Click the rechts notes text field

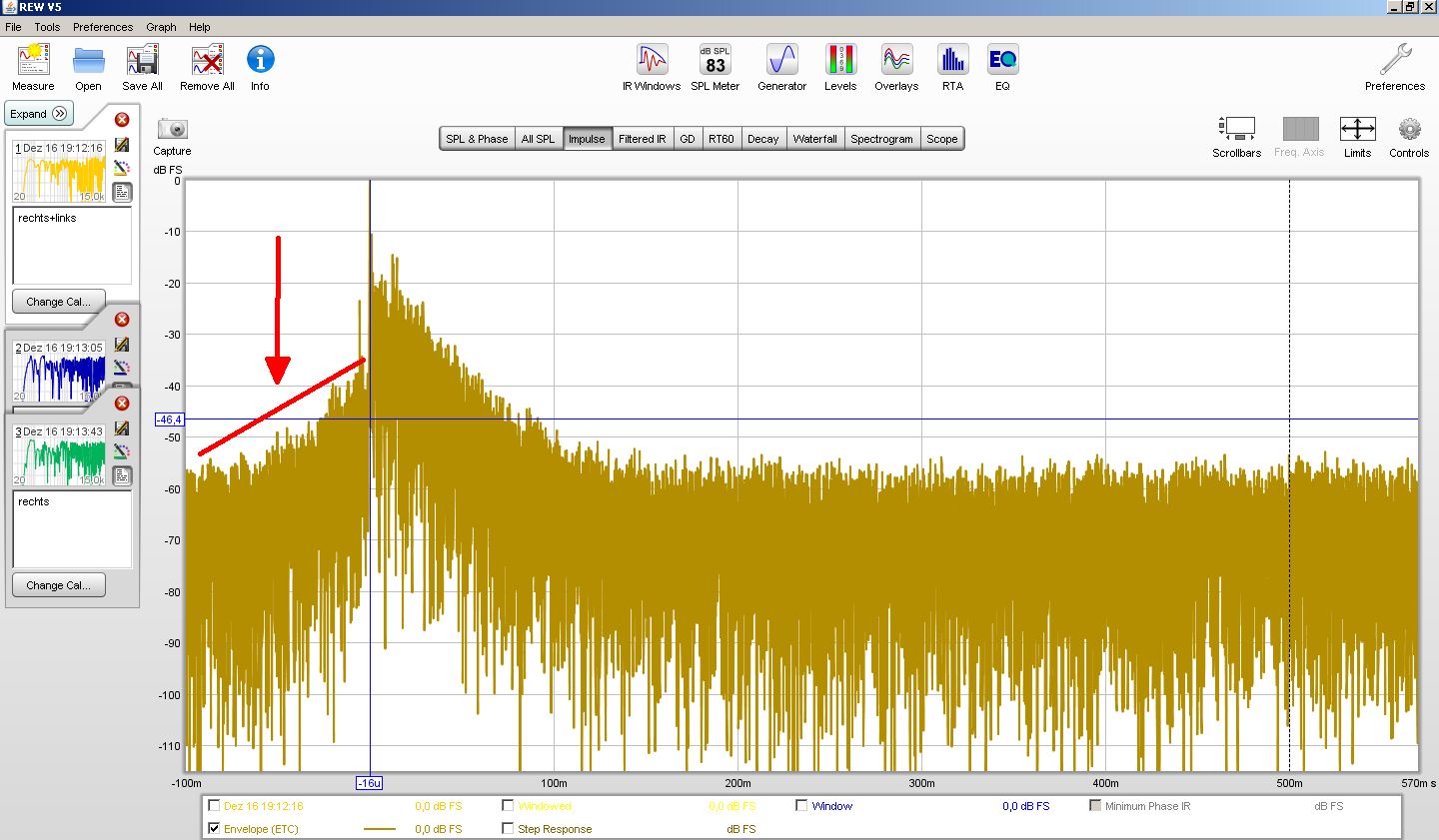point(72,529)
